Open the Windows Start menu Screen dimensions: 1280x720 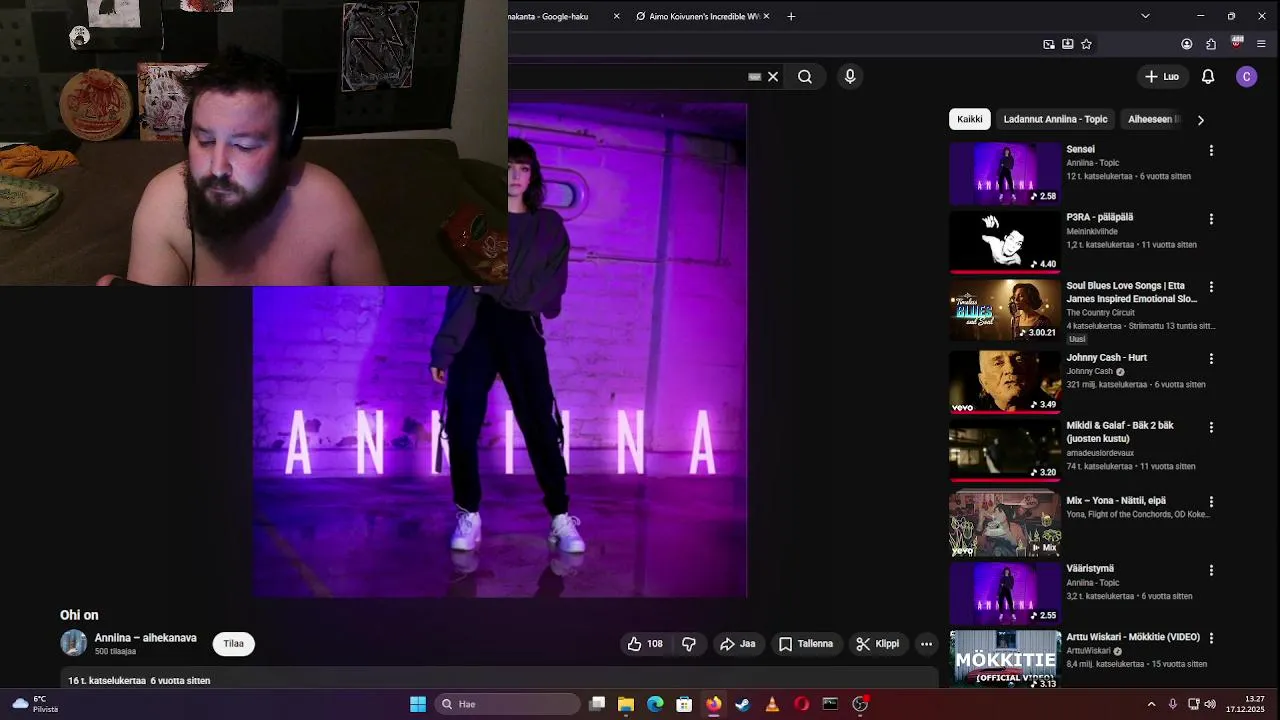pos(418,704)
